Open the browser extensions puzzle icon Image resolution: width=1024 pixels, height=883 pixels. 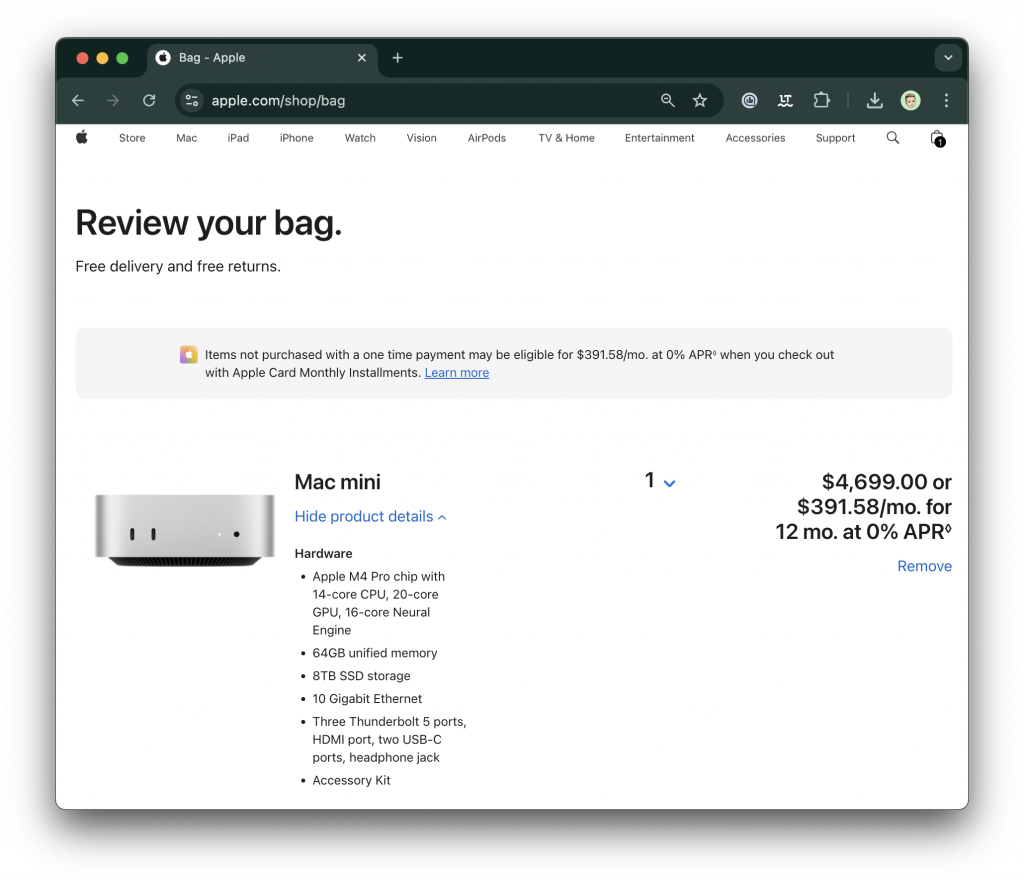tap(821, 100)
